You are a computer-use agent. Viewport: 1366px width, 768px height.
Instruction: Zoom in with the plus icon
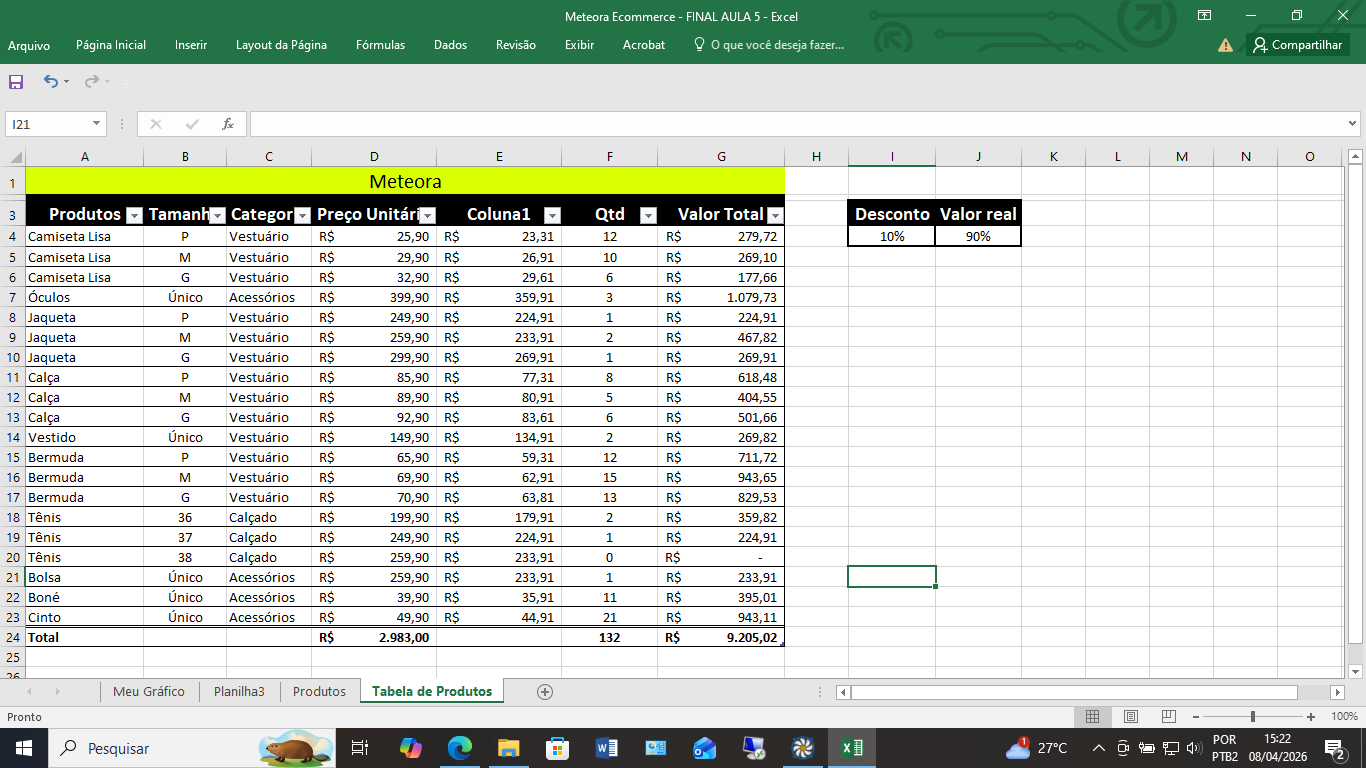coord(1311,717)
